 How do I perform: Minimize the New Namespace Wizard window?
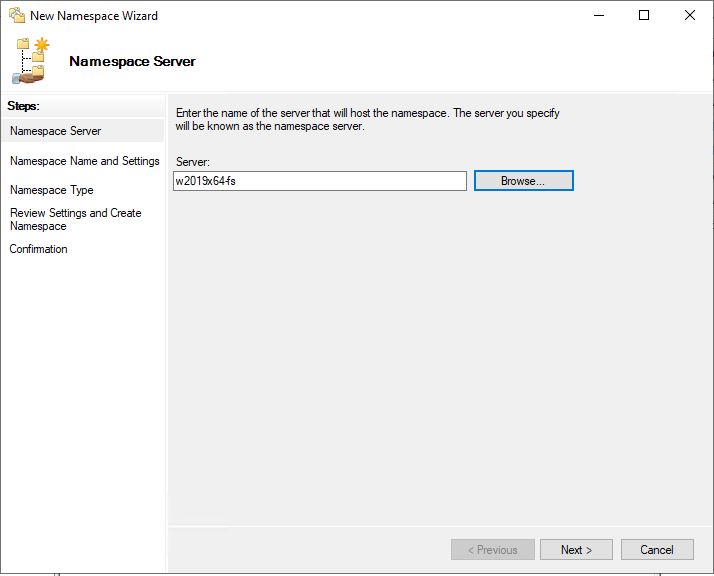pyautogui.click(x=599, y=15)
